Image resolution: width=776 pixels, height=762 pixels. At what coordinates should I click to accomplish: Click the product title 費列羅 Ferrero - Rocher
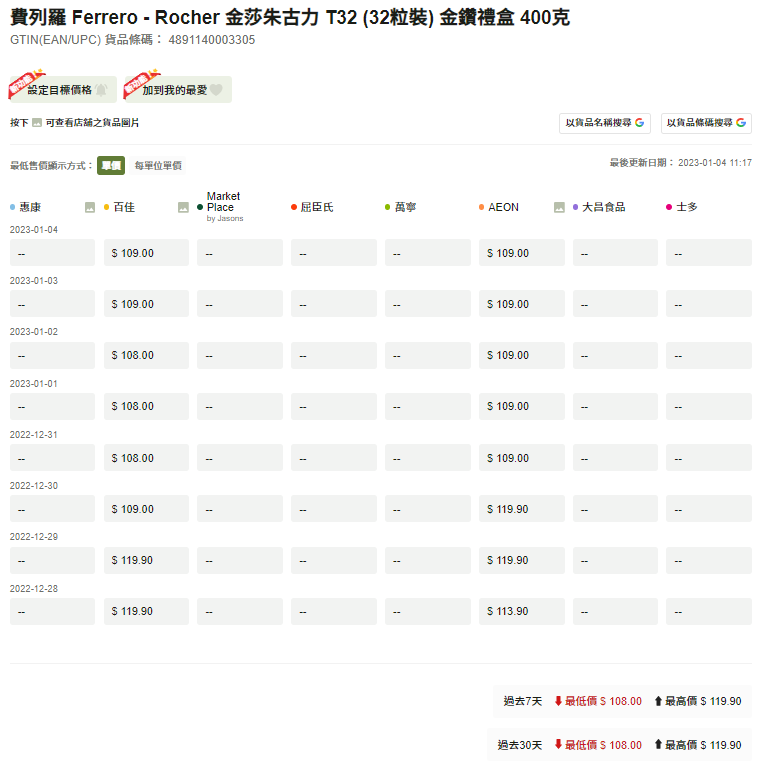[x=290, y=18]
